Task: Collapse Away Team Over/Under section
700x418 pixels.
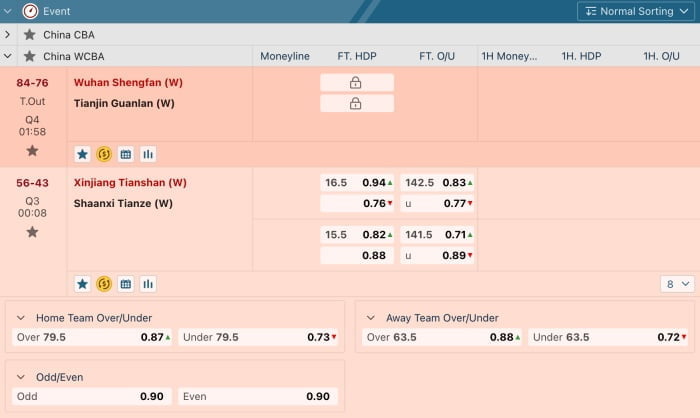Action: tap(371, 318)
